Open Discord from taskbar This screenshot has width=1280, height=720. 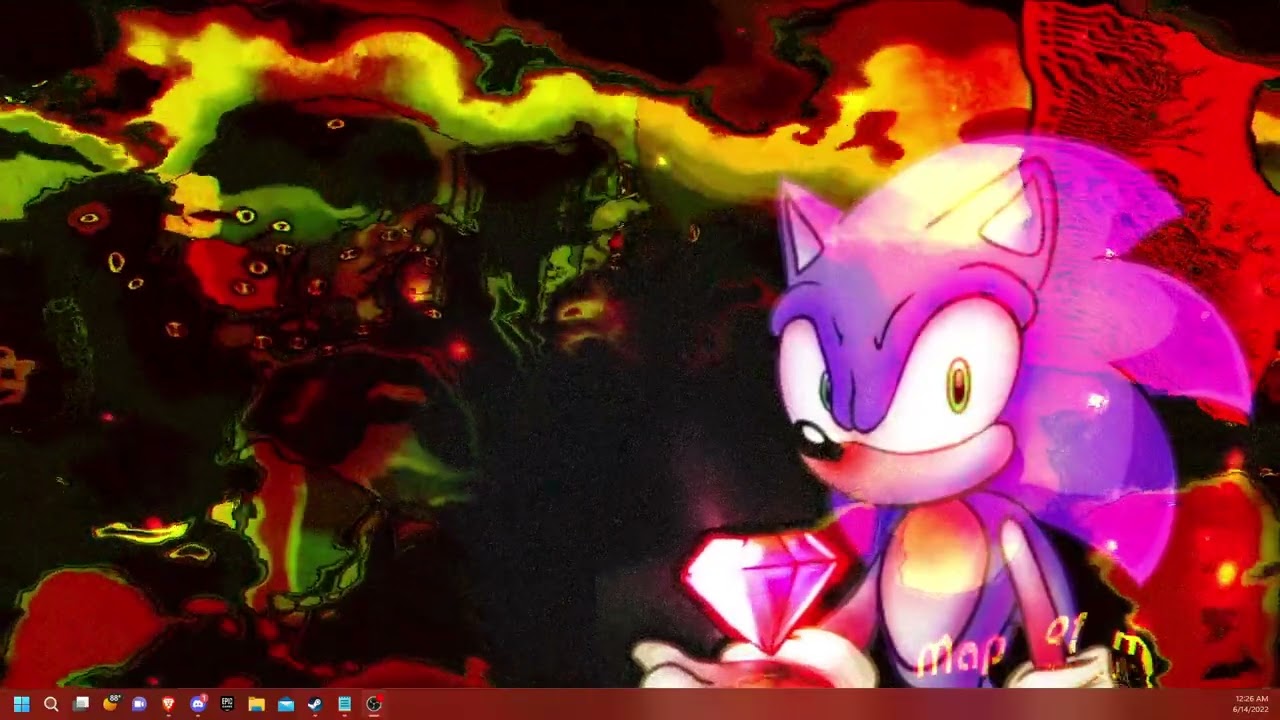point(198,704)
